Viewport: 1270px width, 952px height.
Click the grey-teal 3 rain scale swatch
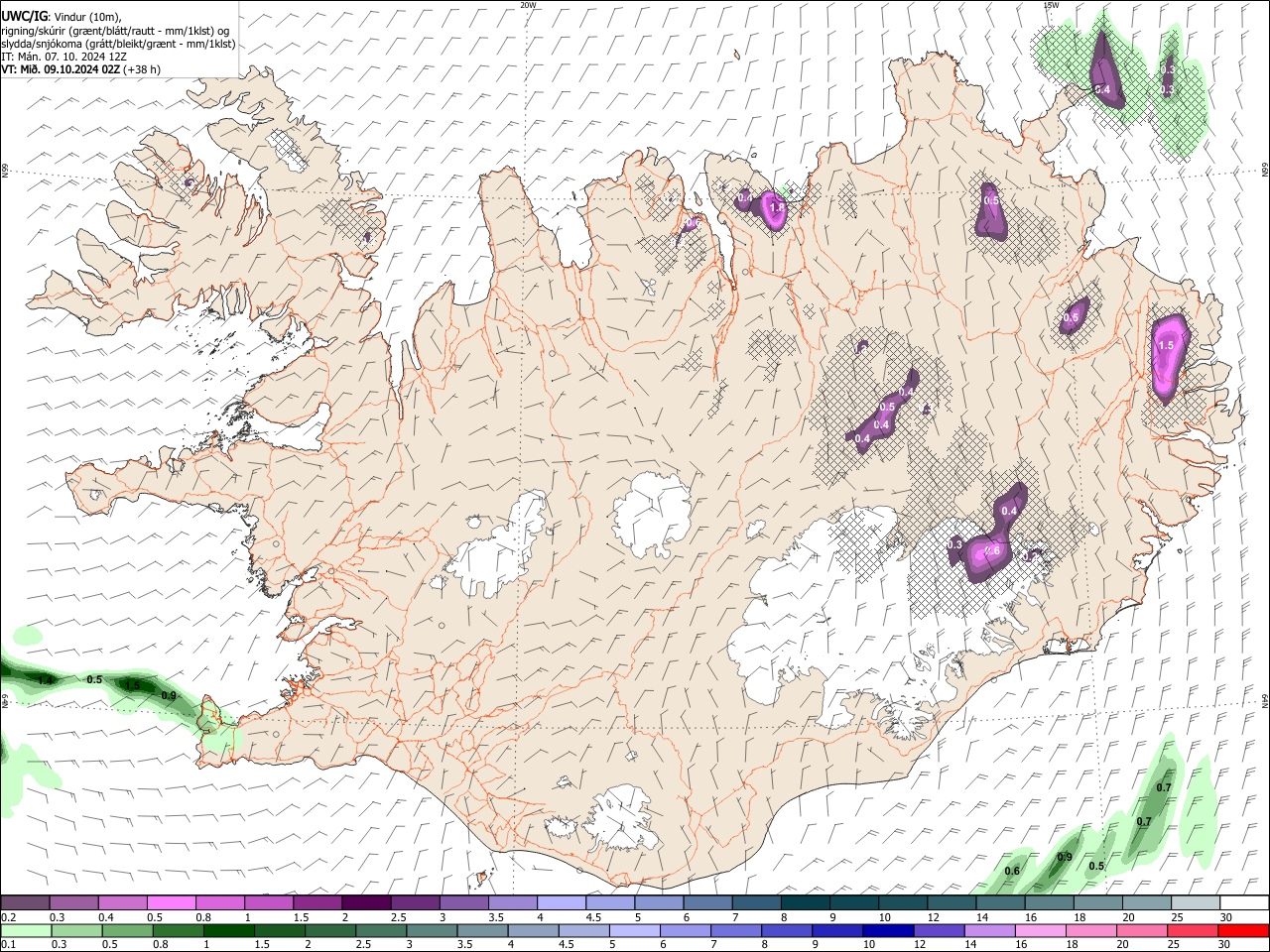pos(431,930)
